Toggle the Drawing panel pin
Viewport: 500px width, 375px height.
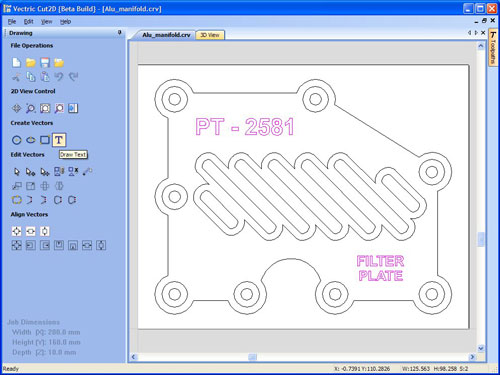pos(120,33)
